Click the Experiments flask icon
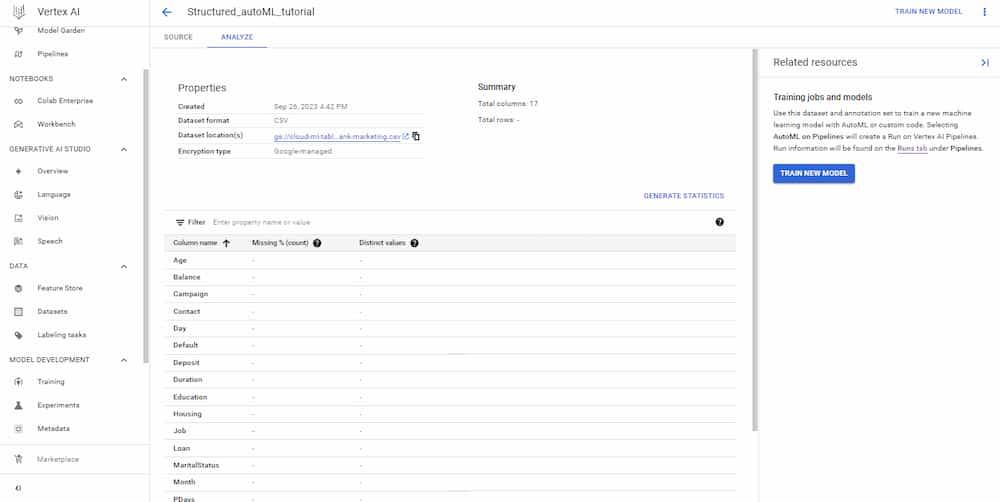This screenshot has width=1000, height=502. 18,405
